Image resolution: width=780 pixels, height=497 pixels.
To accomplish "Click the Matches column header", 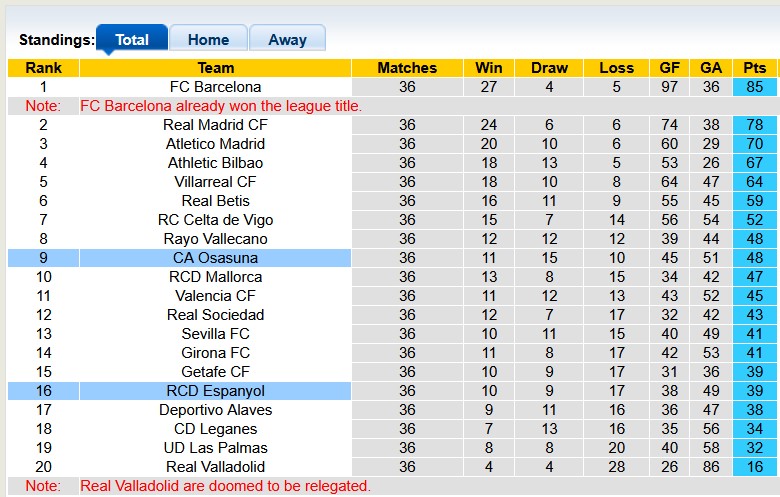I will pyautogui.click(x=407, y=68).
